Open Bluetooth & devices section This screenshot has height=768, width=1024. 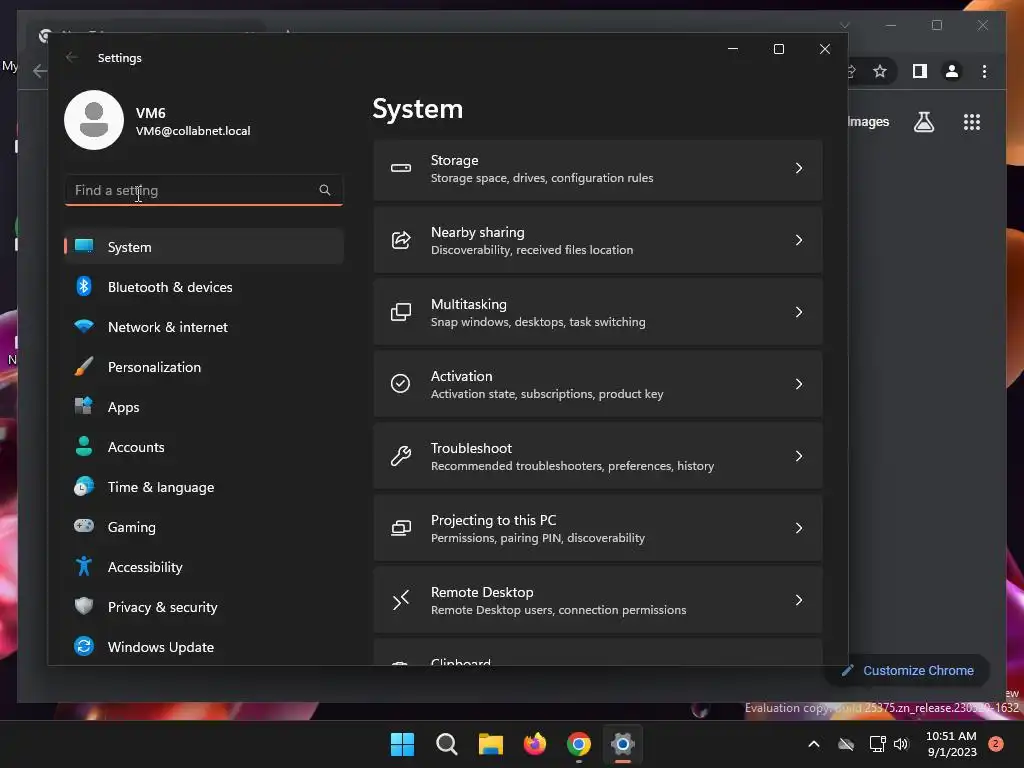pos(204,287)
